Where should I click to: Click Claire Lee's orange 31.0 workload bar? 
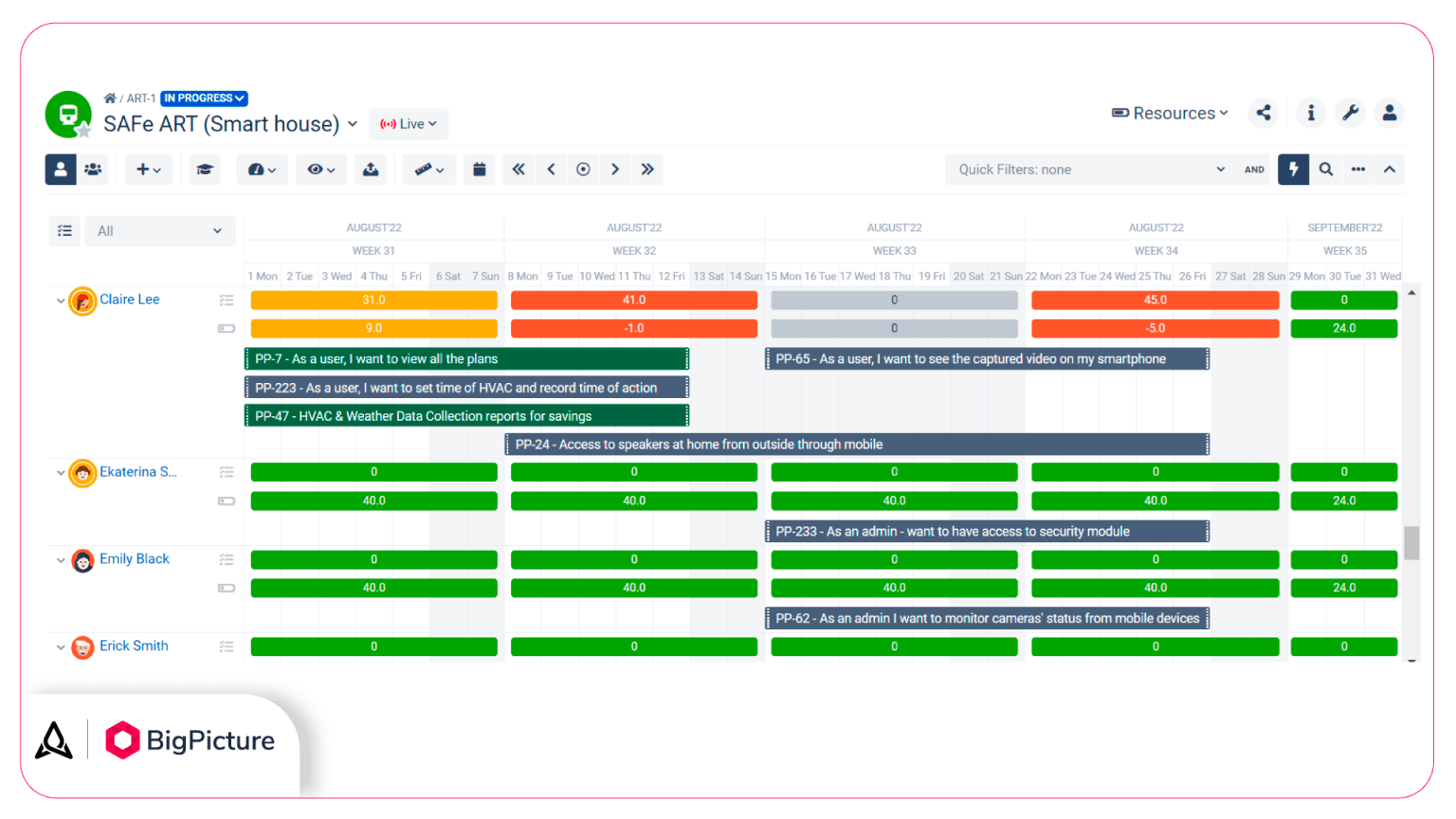pos(373,300)
